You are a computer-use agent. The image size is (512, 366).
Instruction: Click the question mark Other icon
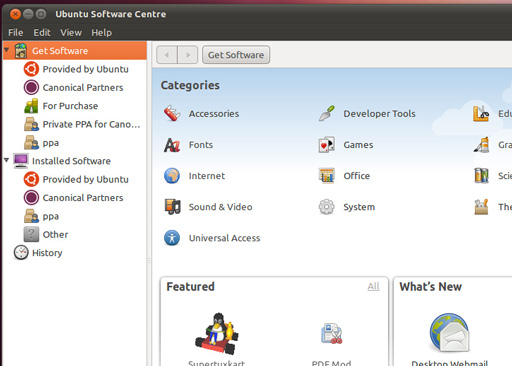tap(31, 234)
